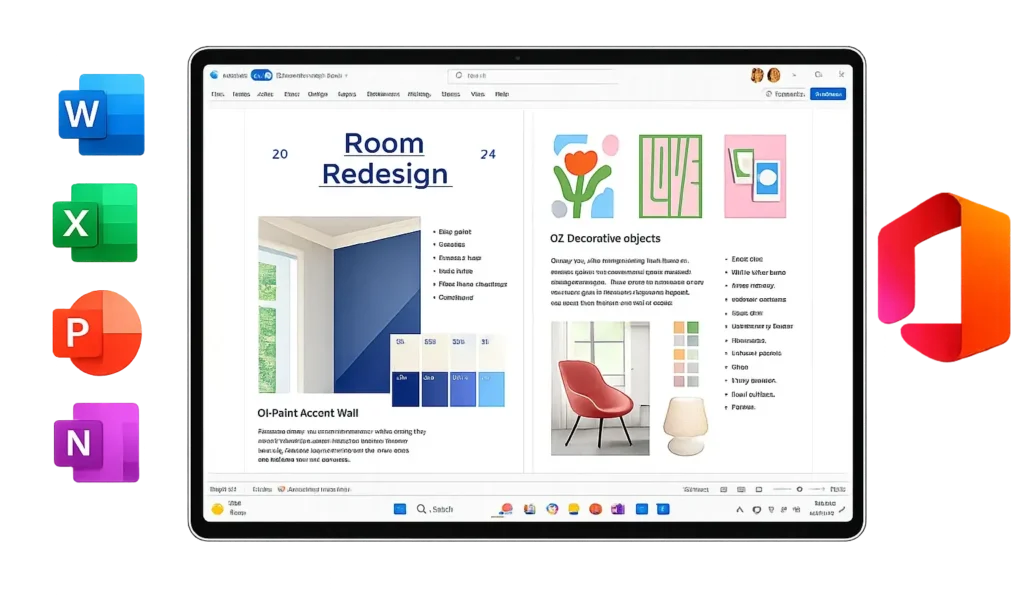Click the blue Share button
The height and width of the screenshot is (595, 1024).
(x=828, y=94)
